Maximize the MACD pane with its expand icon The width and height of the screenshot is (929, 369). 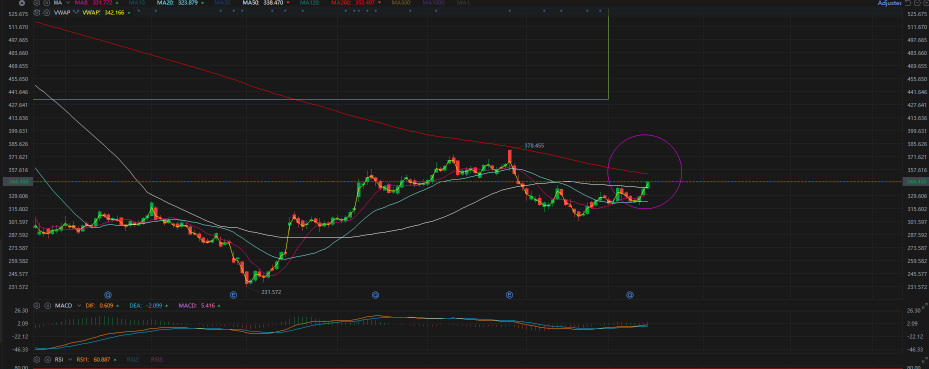[925, 305]
